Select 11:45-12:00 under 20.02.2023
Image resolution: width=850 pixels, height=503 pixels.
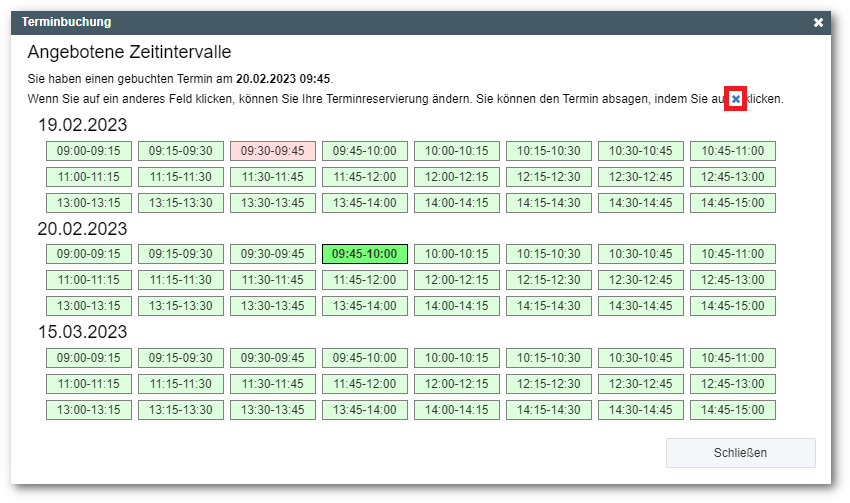coord(365,280)
